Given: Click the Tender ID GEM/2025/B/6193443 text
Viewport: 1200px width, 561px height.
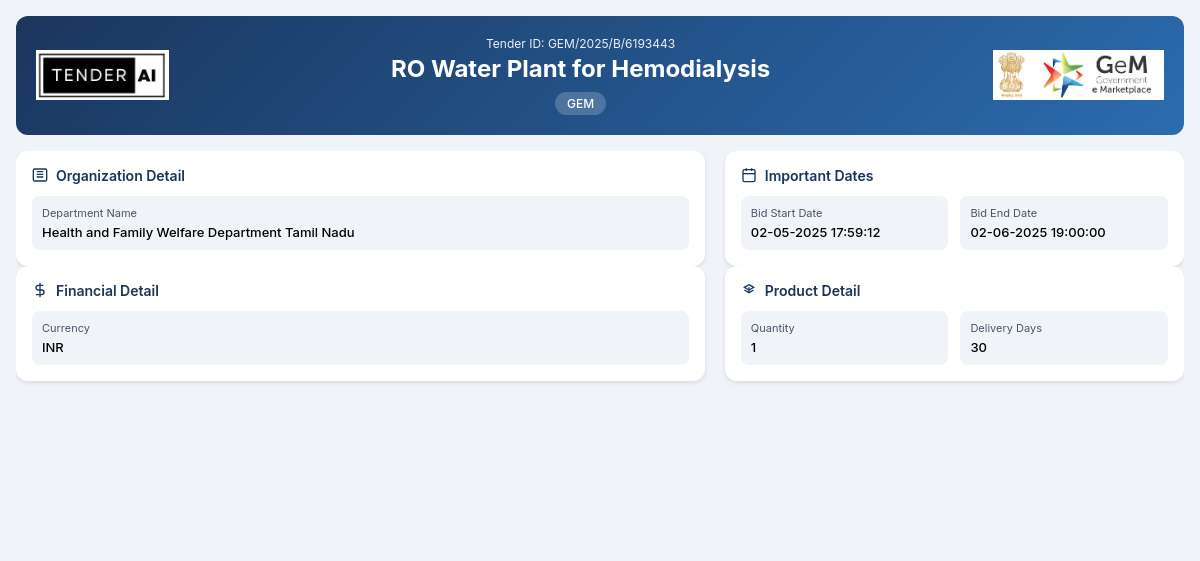Looking at the screenshot, I should pyautogui.click(x=580, y=43).
